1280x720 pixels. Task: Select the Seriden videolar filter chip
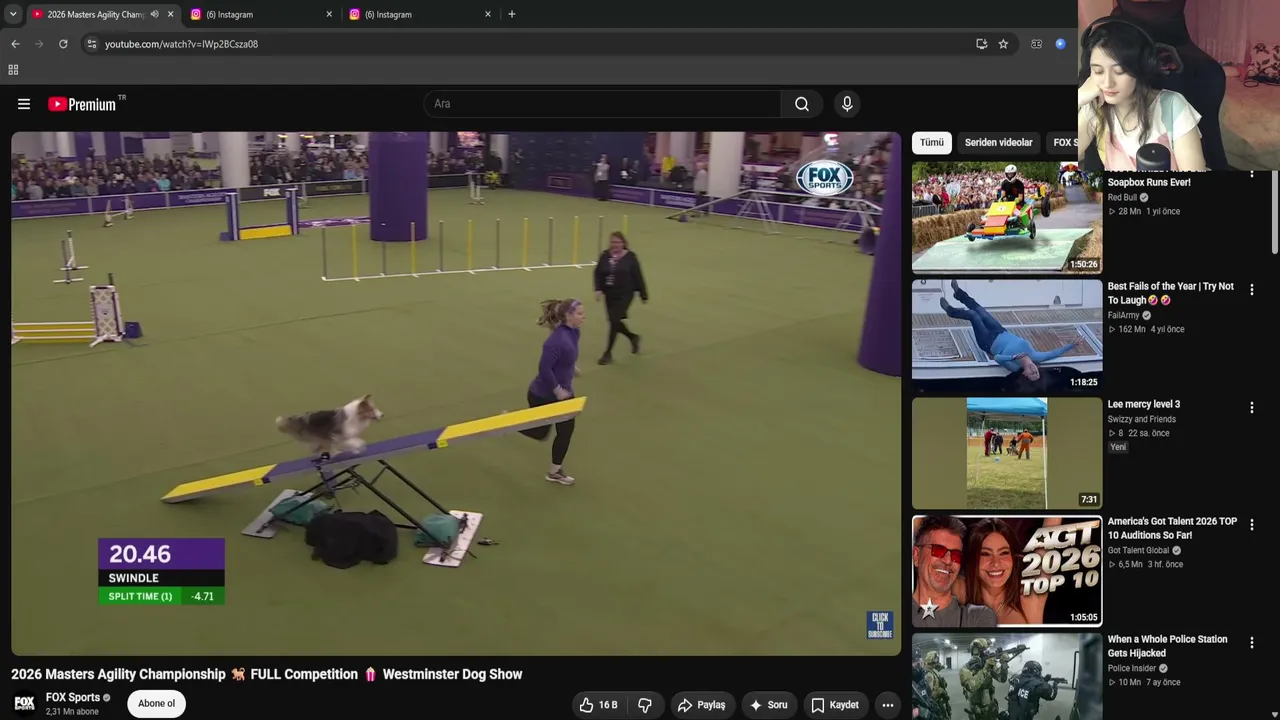998,143
